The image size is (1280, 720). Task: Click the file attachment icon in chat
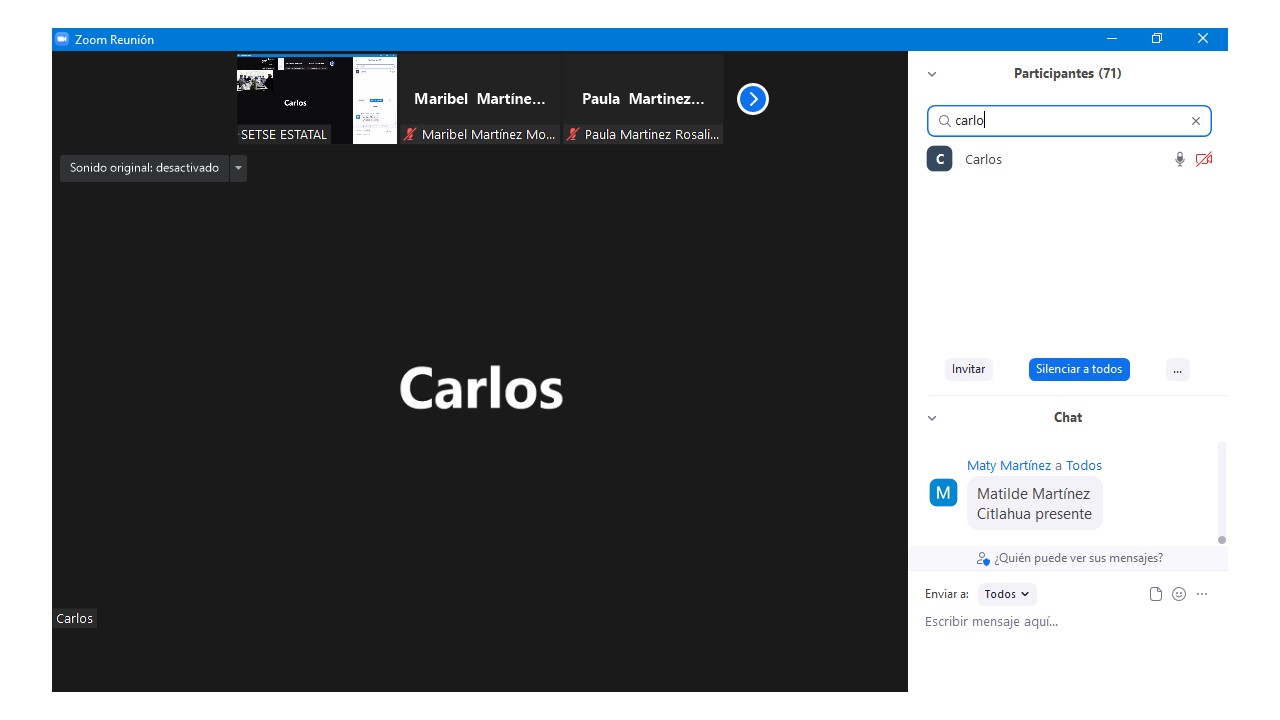(1156, 594)
